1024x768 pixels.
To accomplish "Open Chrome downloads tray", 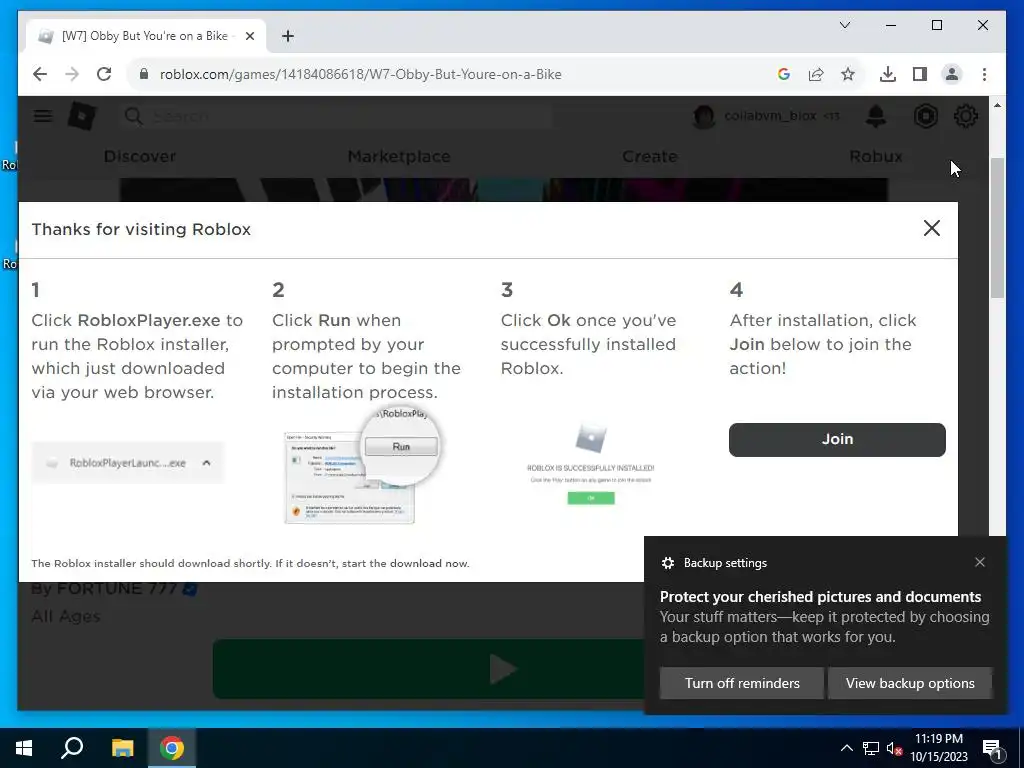I will pos(888,74).
